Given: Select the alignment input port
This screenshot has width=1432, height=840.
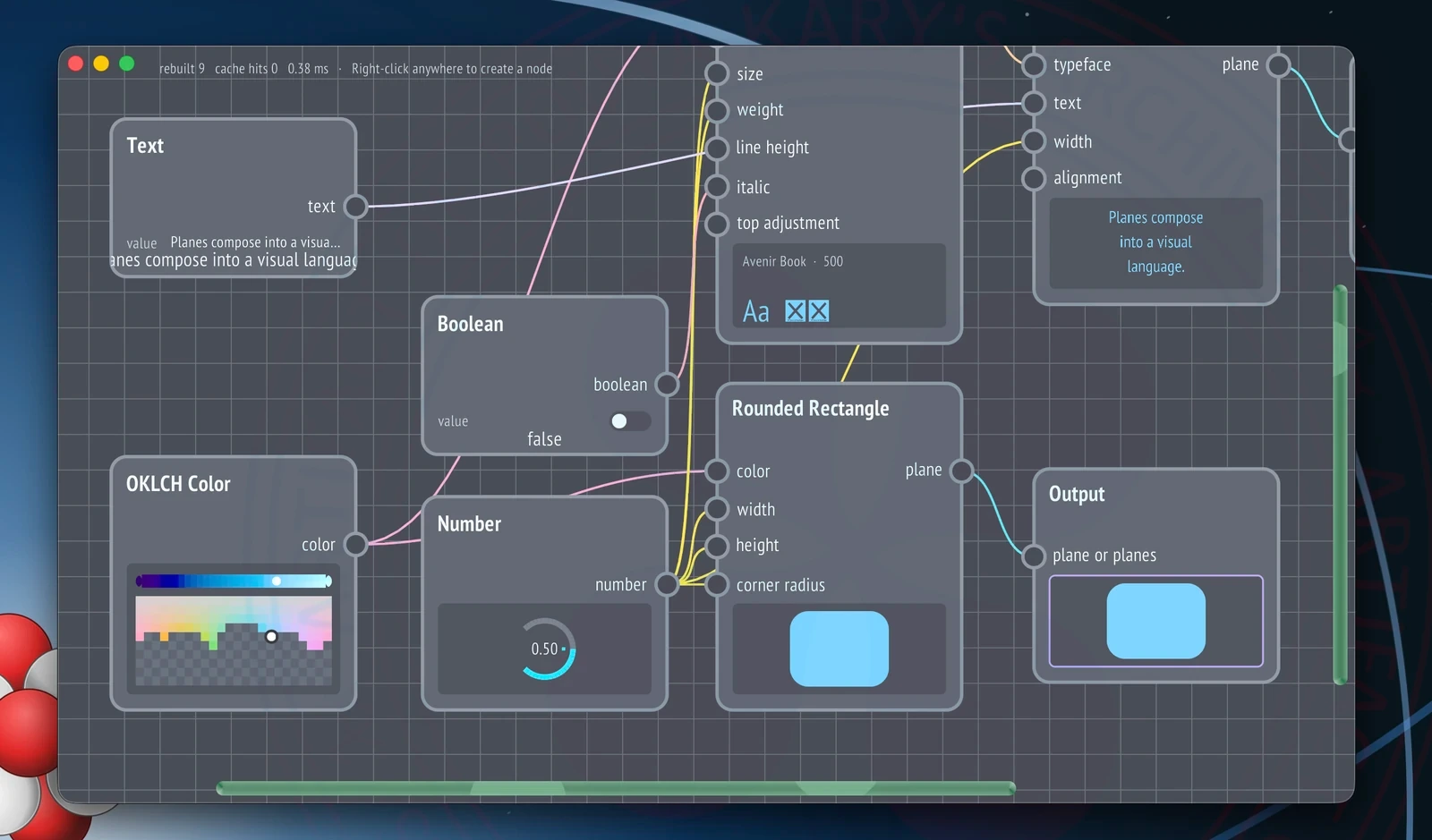Looking at the screenshot, I should pyautogui.click(x=1034, y=178).
